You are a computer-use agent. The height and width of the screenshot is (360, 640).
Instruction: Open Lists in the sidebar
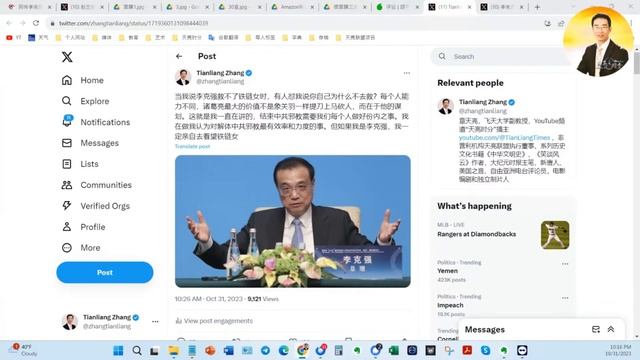tap(80, 164)
